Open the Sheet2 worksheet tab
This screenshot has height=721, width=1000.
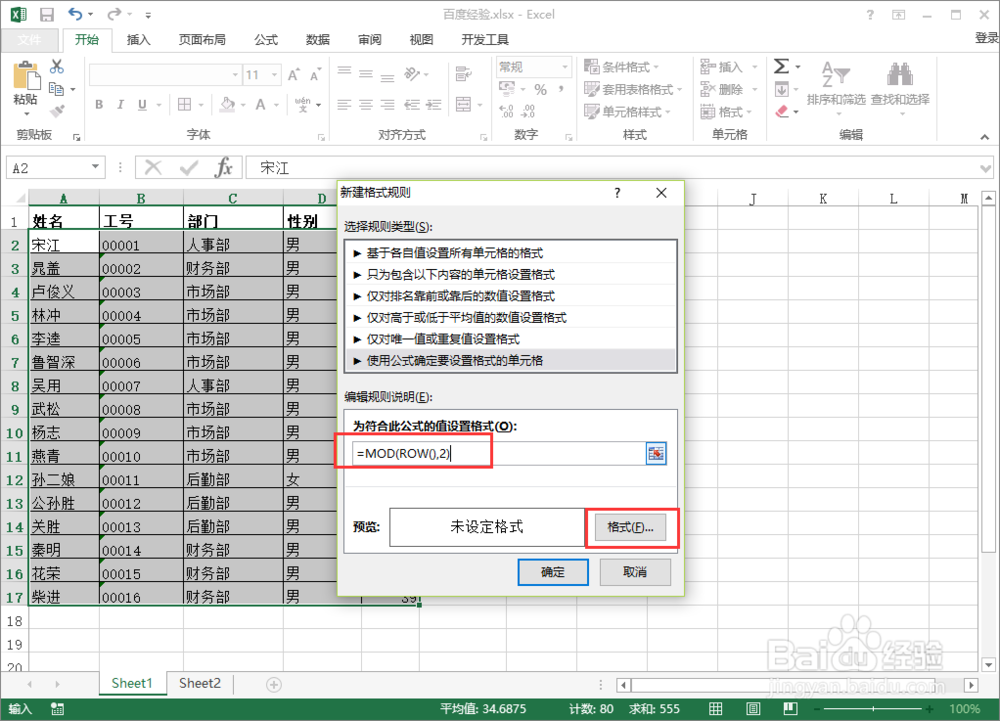(x=199, y=683)
